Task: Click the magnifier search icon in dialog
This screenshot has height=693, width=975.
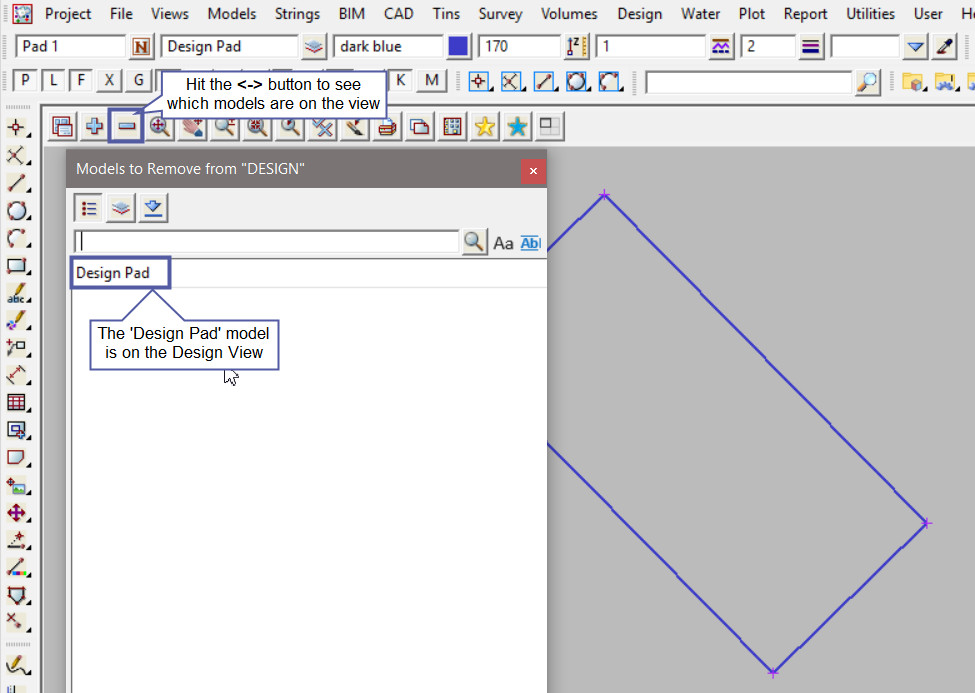Action: tap(474, 241)
